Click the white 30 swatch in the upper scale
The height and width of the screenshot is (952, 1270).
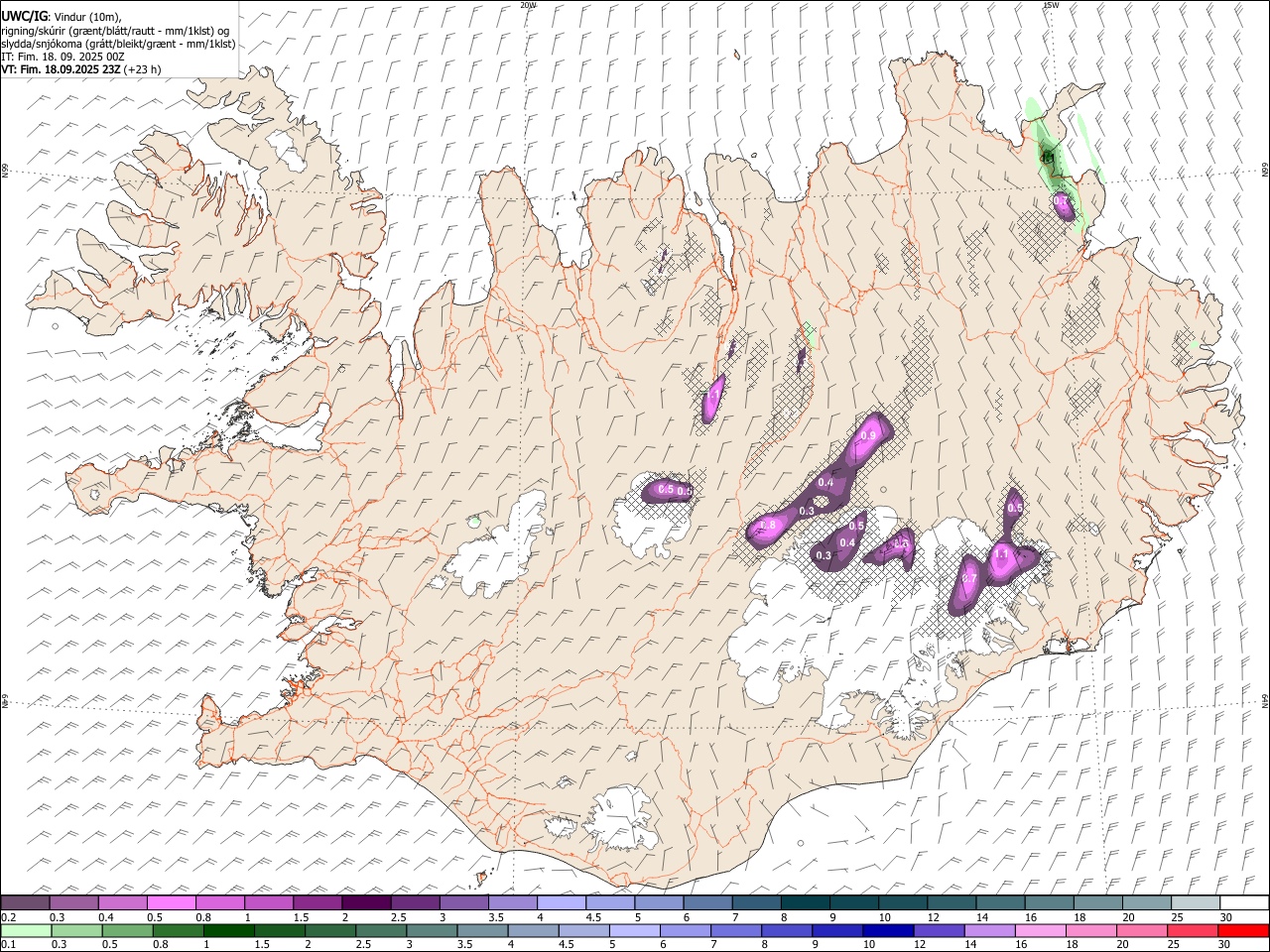(1244, 903)
